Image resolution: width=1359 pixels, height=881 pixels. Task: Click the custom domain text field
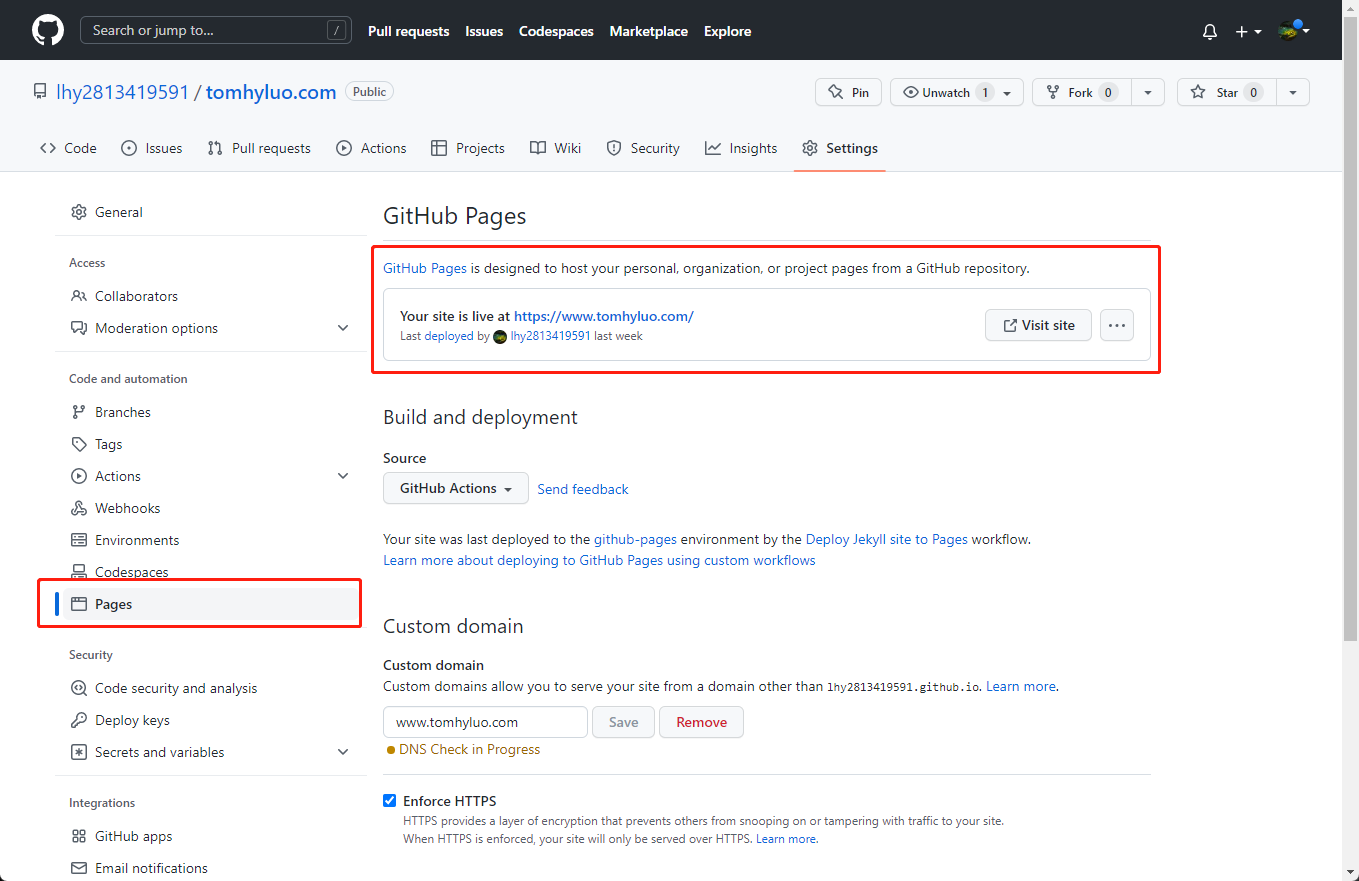(x=485, y=722)
